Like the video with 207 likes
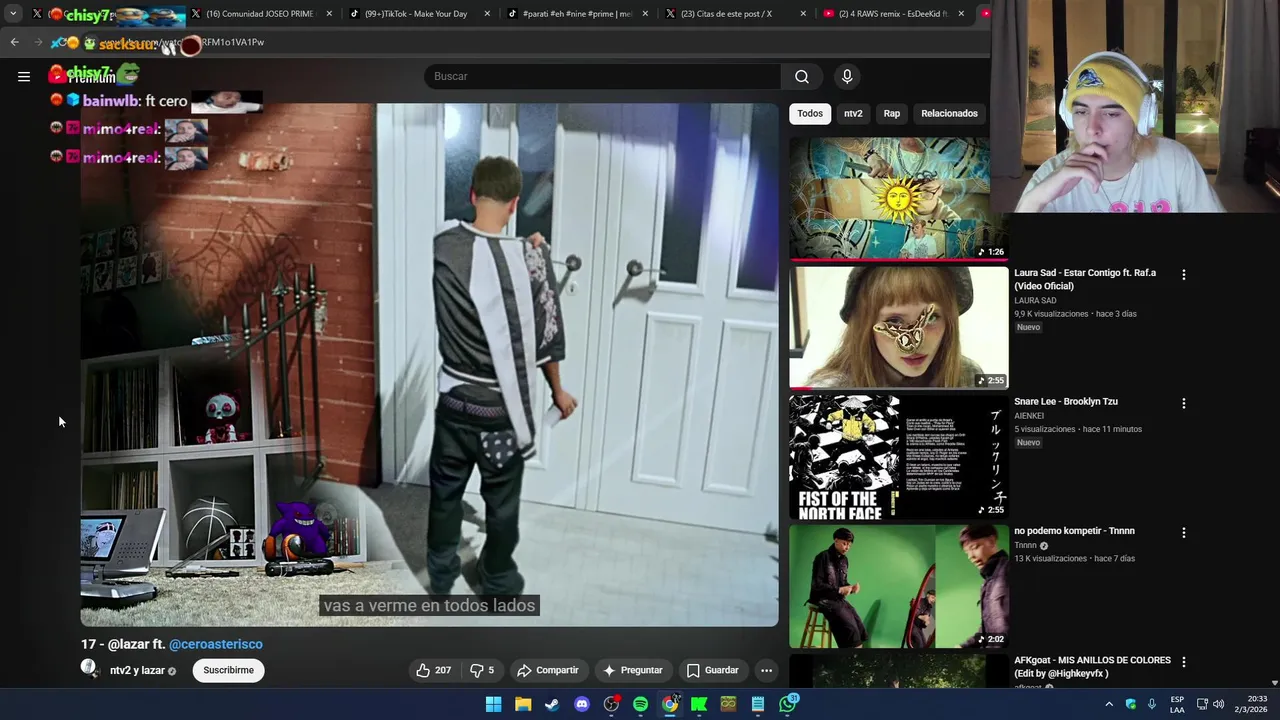Screen dimensions: 1280x720 point(433,670)
